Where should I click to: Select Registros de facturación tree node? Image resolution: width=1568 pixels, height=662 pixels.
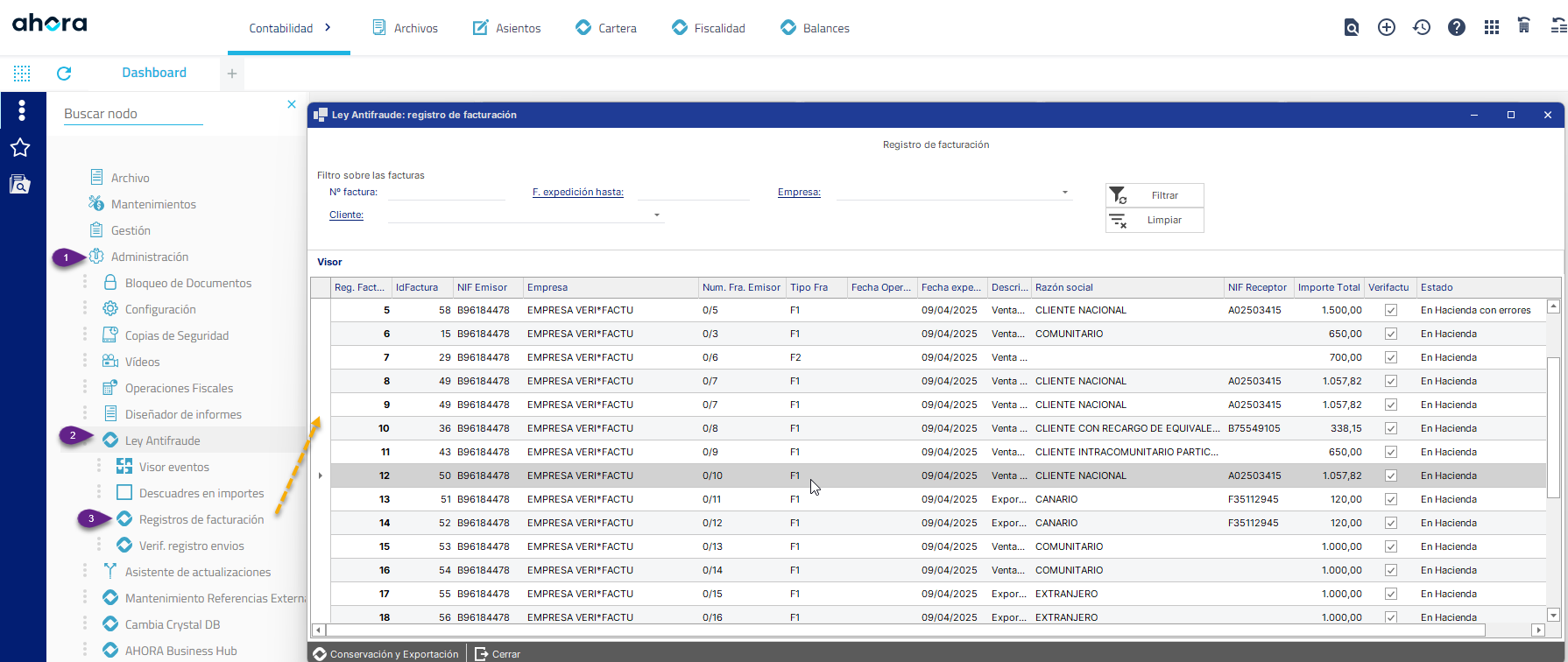201,519
